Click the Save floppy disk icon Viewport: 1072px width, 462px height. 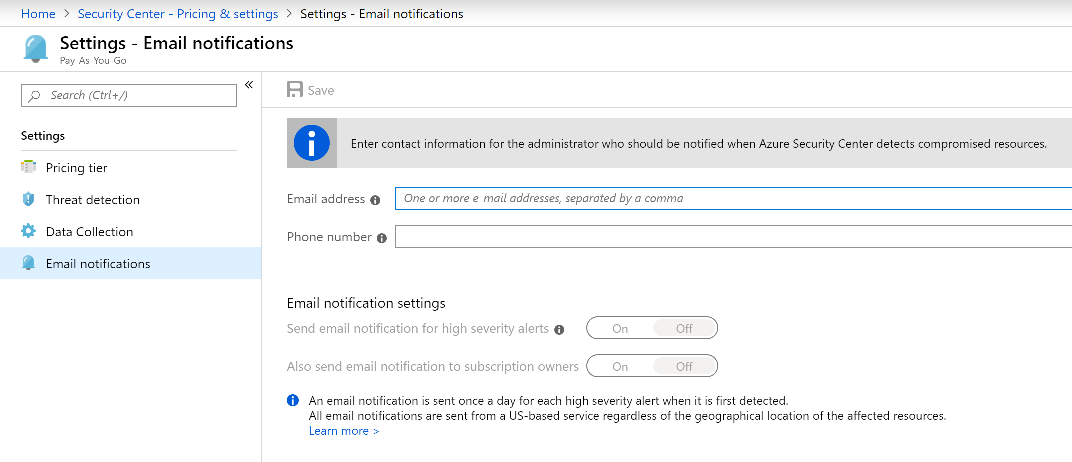coord(295,90)
